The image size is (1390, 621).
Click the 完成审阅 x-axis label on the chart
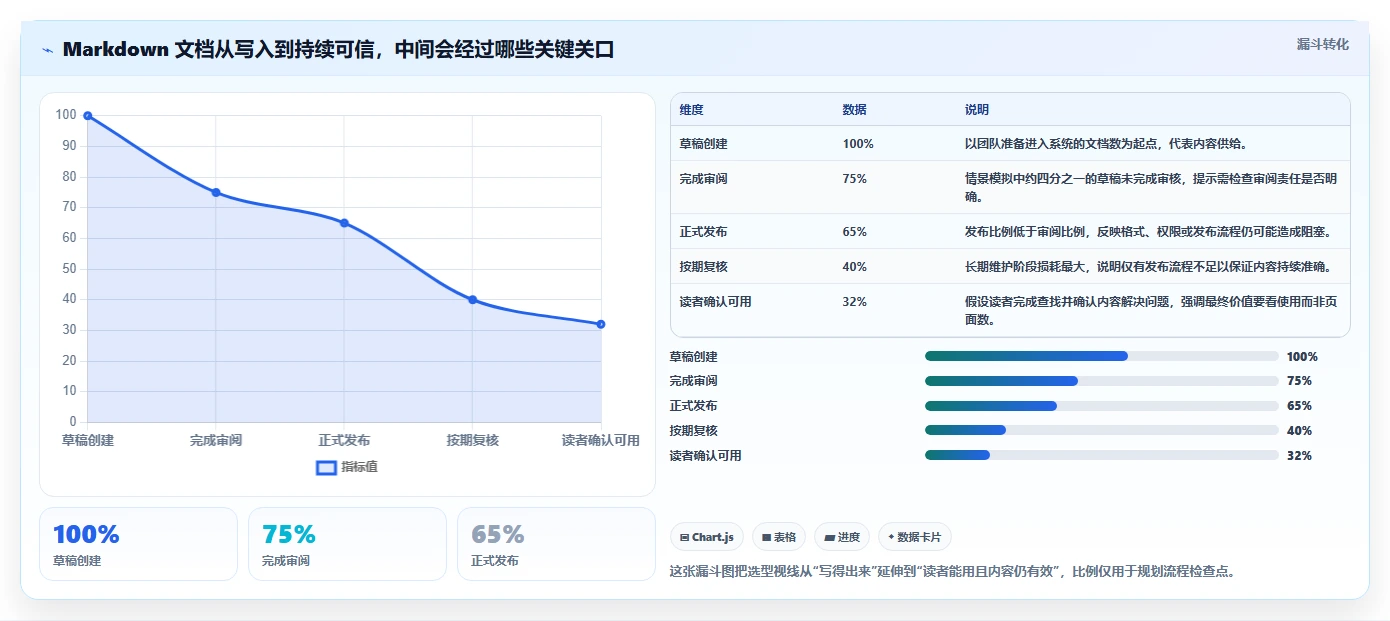[x=216, y=441]
